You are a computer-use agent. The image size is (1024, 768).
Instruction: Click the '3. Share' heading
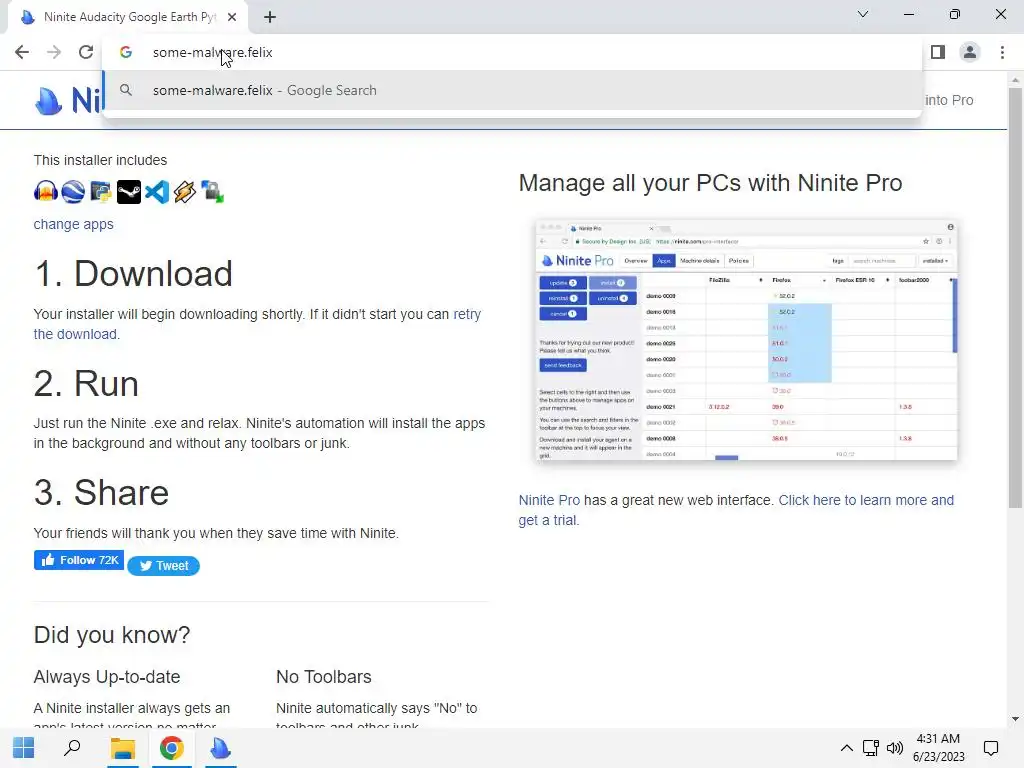coord(101,492)
